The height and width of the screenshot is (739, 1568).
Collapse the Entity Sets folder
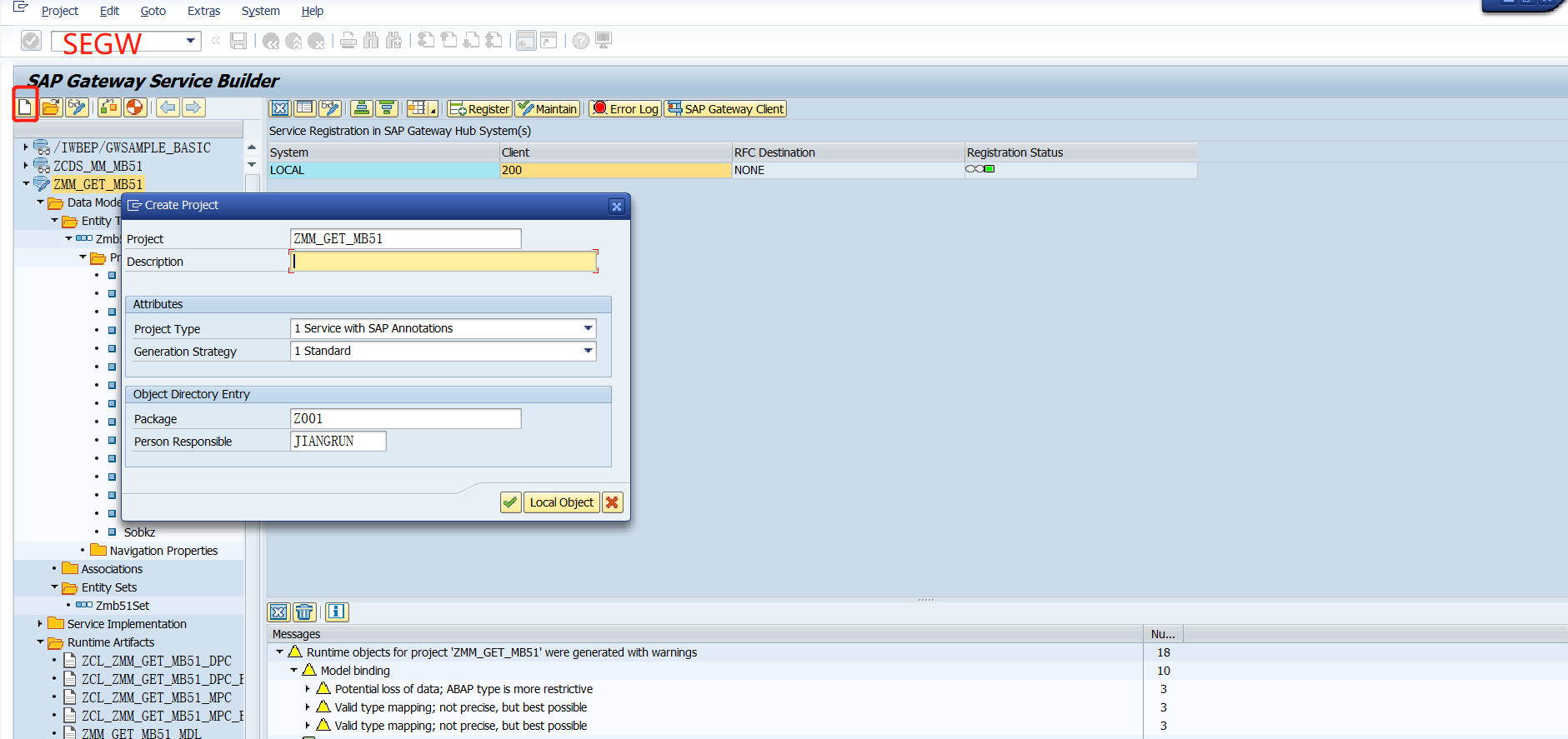click(x=54, y=587)
